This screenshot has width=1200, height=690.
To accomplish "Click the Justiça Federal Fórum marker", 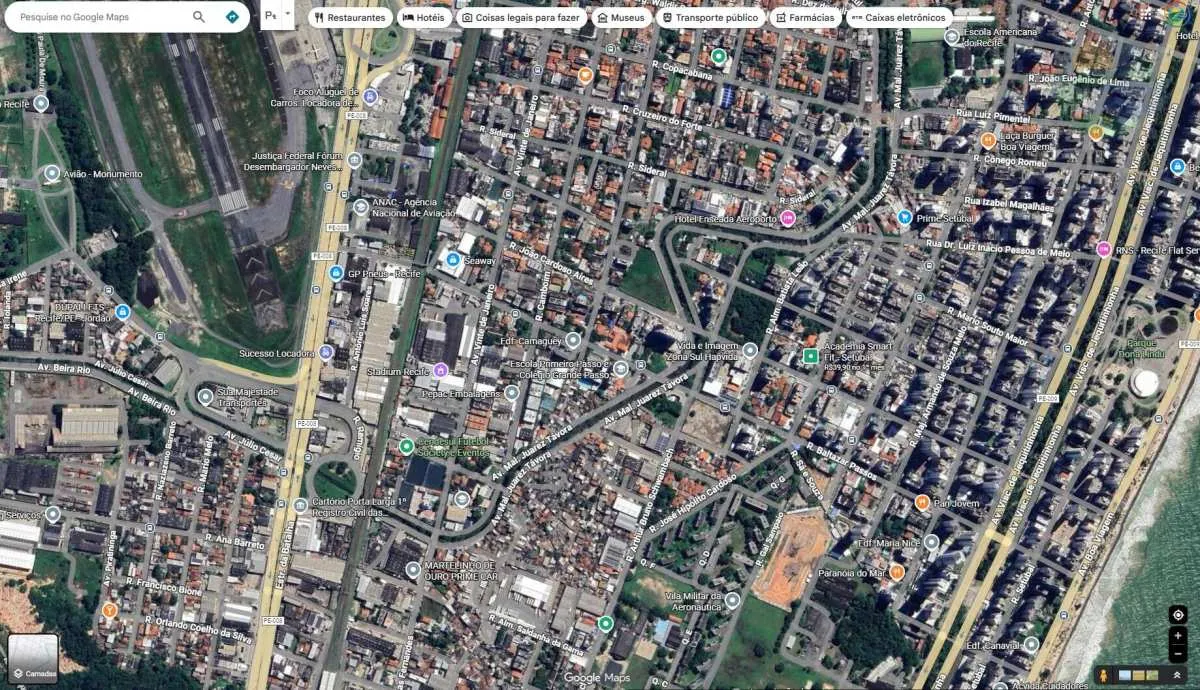I will point(354,160).
